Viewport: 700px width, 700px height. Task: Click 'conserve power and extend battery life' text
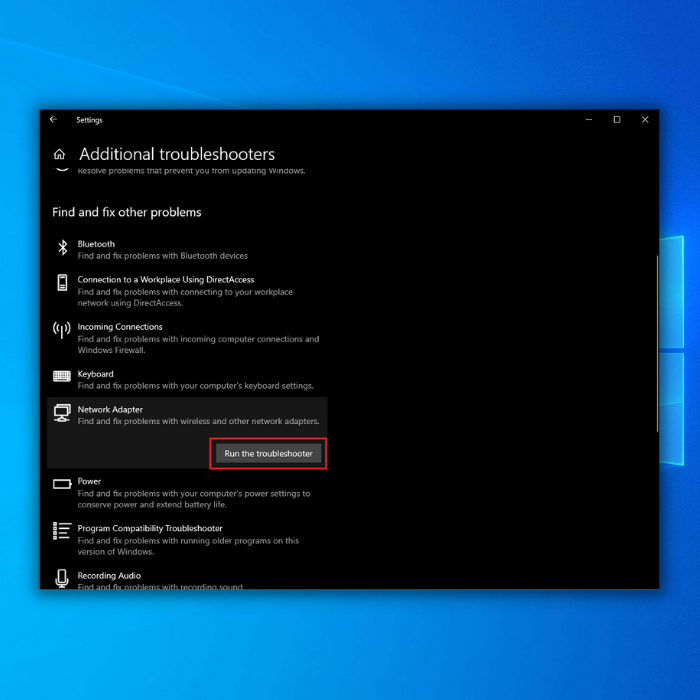[194, 499]
